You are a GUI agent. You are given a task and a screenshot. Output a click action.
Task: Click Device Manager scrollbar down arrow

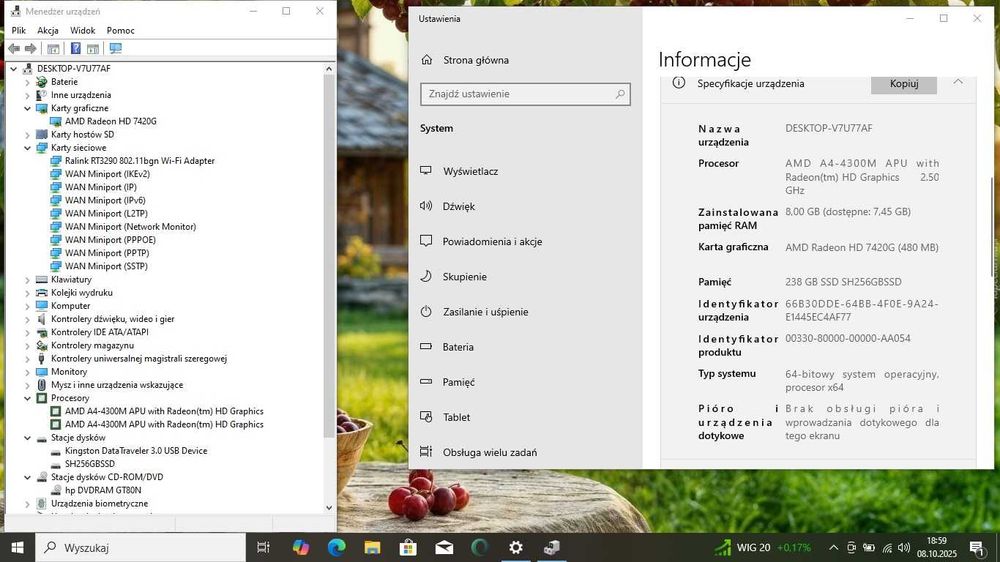coord(329,508)
